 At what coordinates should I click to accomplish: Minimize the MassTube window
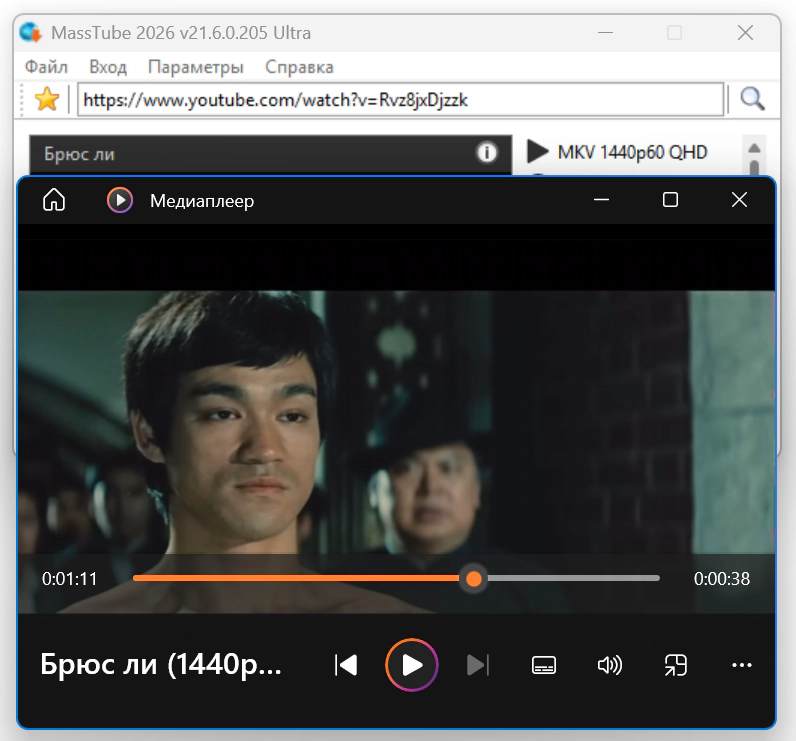605,33
